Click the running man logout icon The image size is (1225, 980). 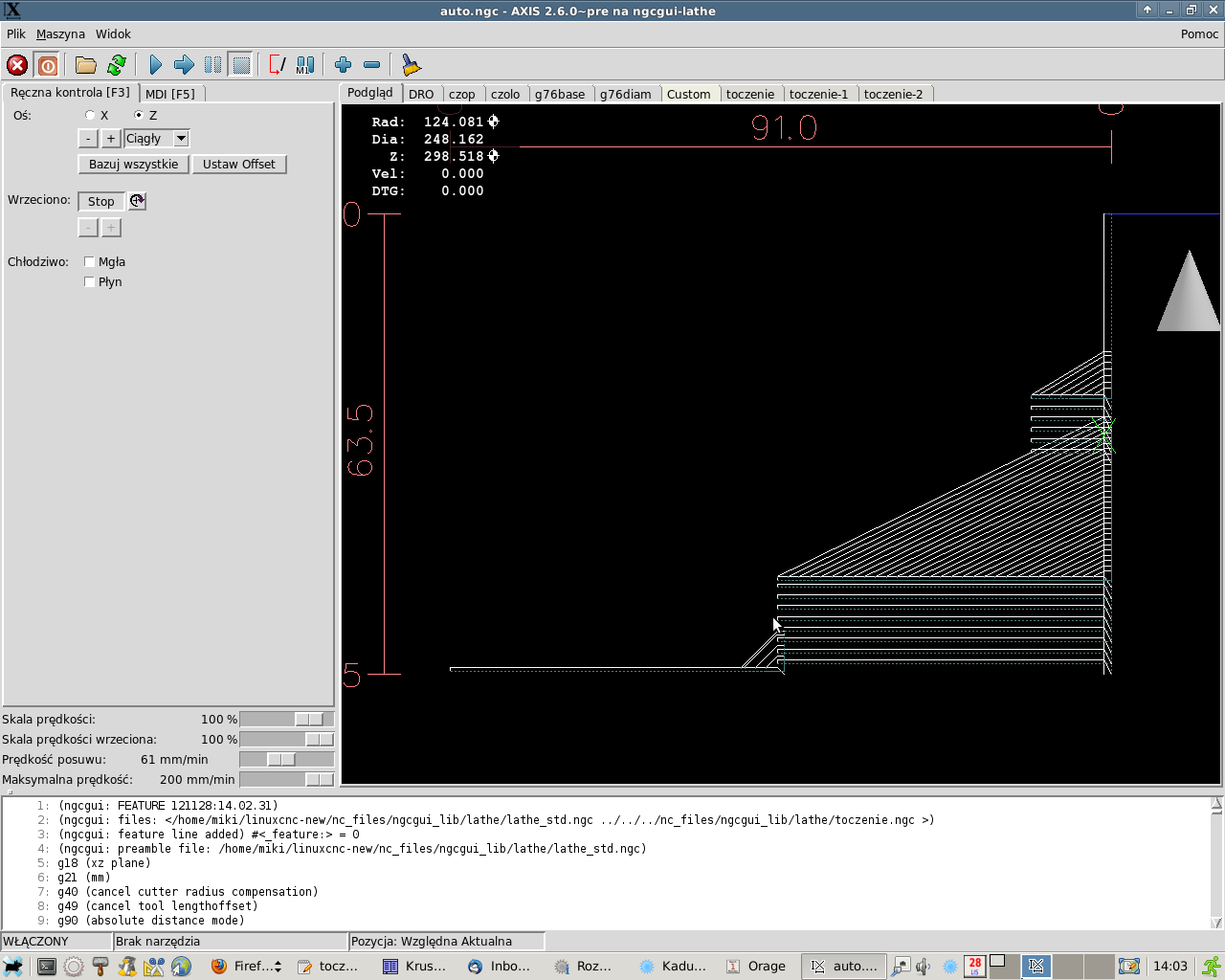tap(1211, 967)
